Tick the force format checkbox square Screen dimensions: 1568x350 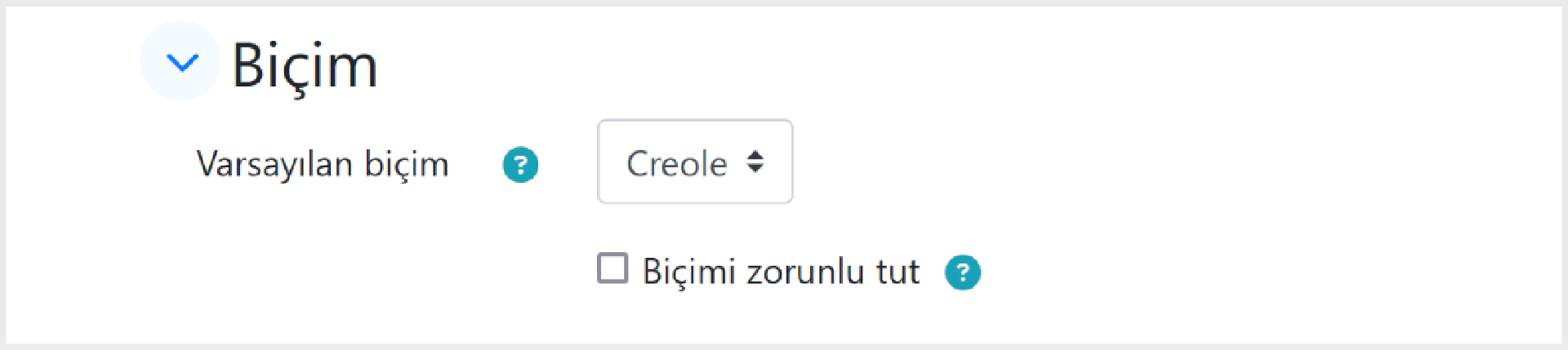point(612,268)
